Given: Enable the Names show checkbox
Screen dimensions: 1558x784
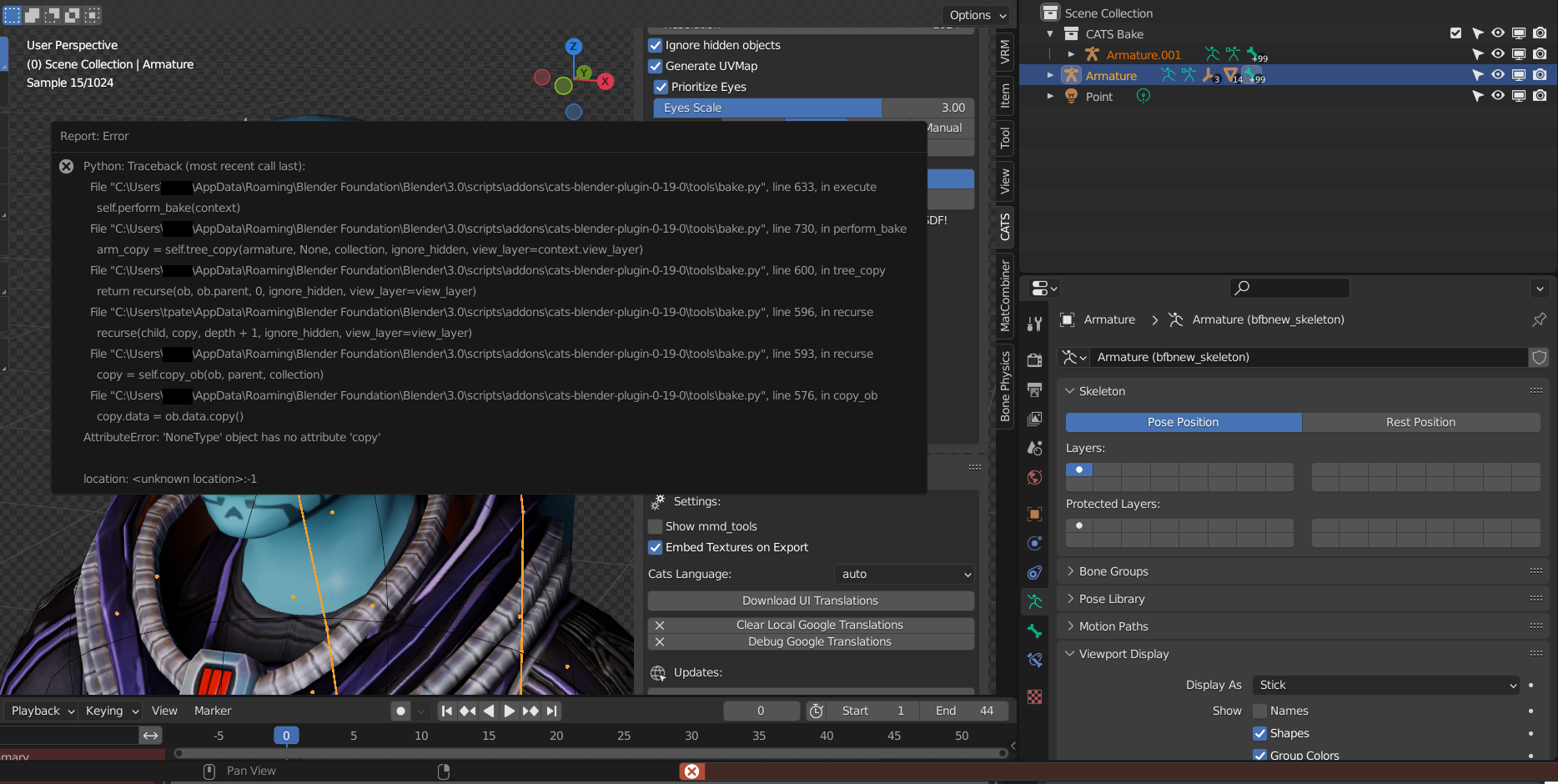Looking at the screenshot, I should click(x=1260, y=711).
